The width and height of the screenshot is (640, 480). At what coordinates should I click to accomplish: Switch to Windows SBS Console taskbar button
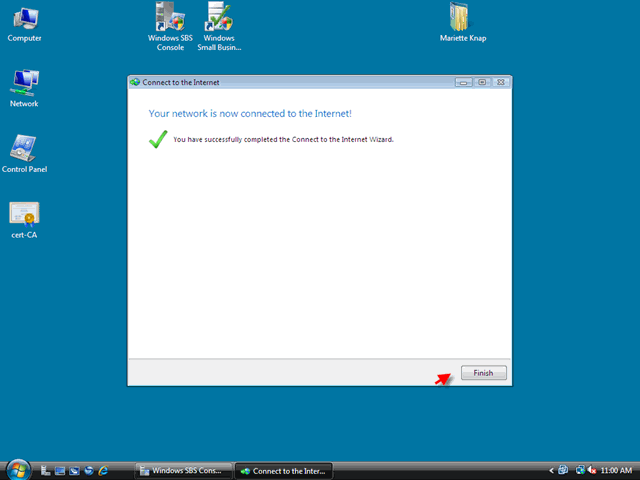(x=184, y=471)
